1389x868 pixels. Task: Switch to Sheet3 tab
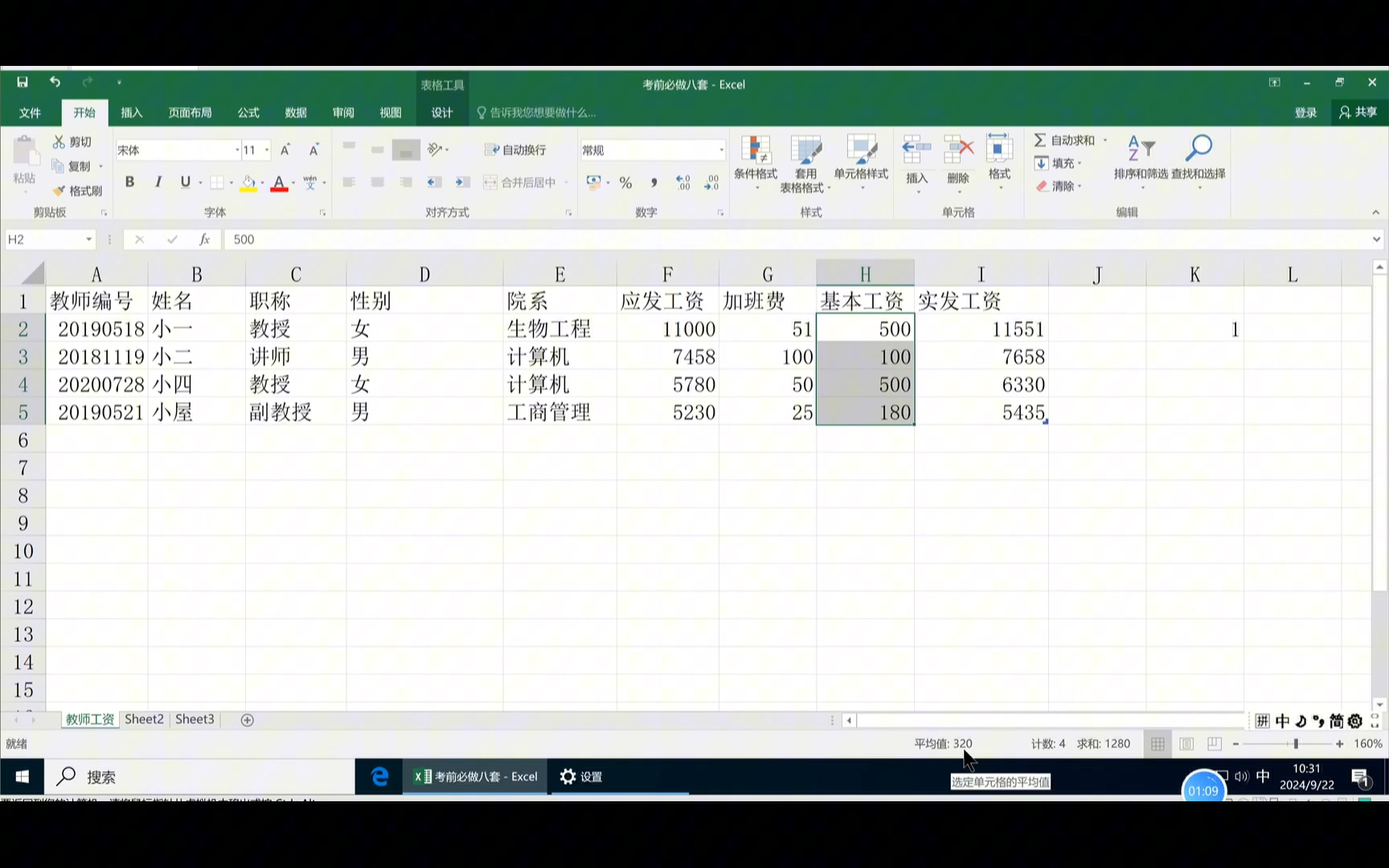point(195,719)
